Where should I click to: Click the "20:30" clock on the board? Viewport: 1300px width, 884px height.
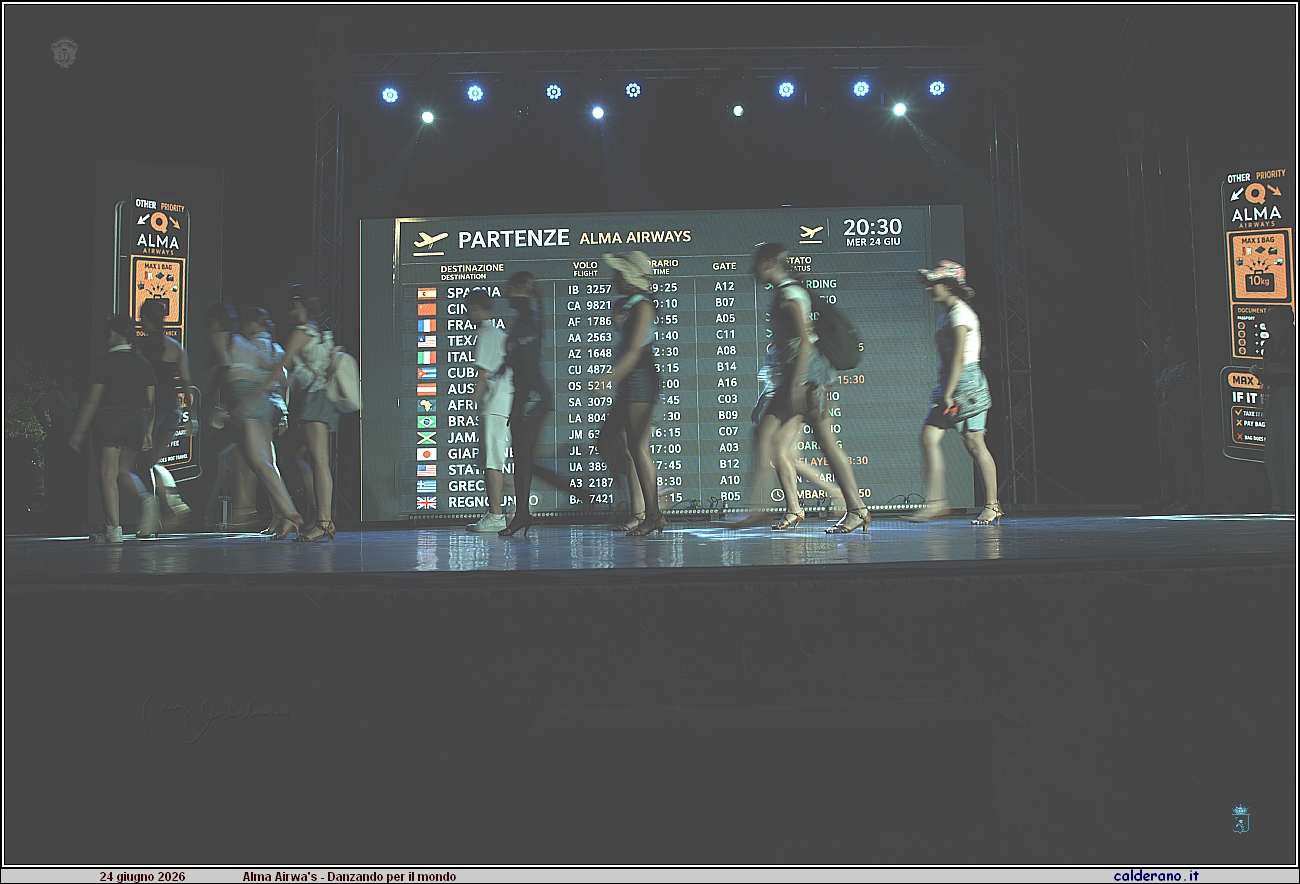pos(872,227)
